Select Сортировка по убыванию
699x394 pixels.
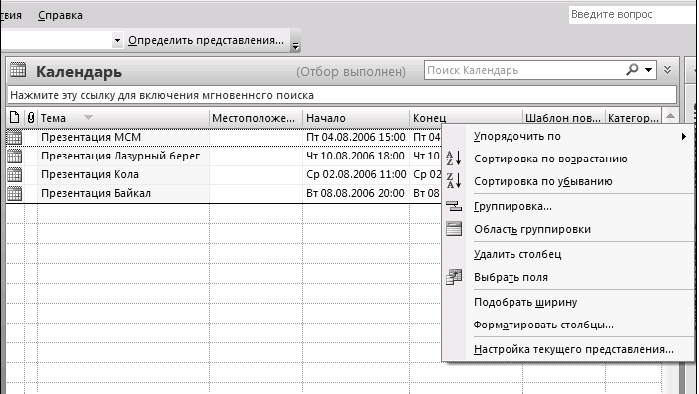pos(543,181)
